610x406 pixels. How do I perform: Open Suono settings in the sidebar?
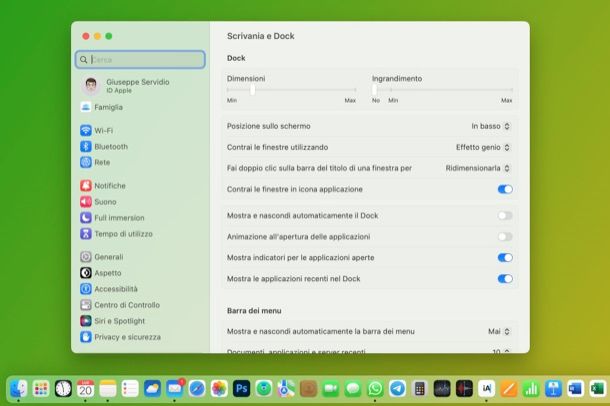[x=98, y=201]
